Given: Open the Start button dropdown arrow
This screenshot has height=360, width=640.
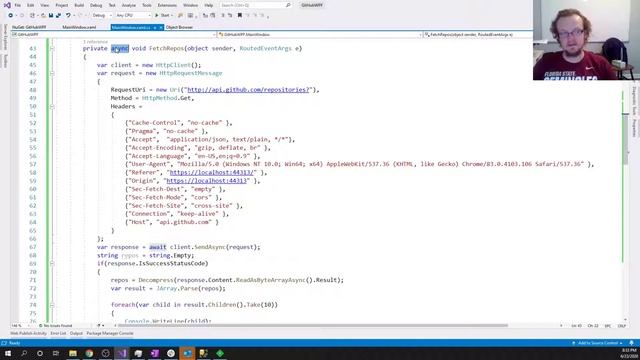Looking at the screenshot, I should pos(172,16).
